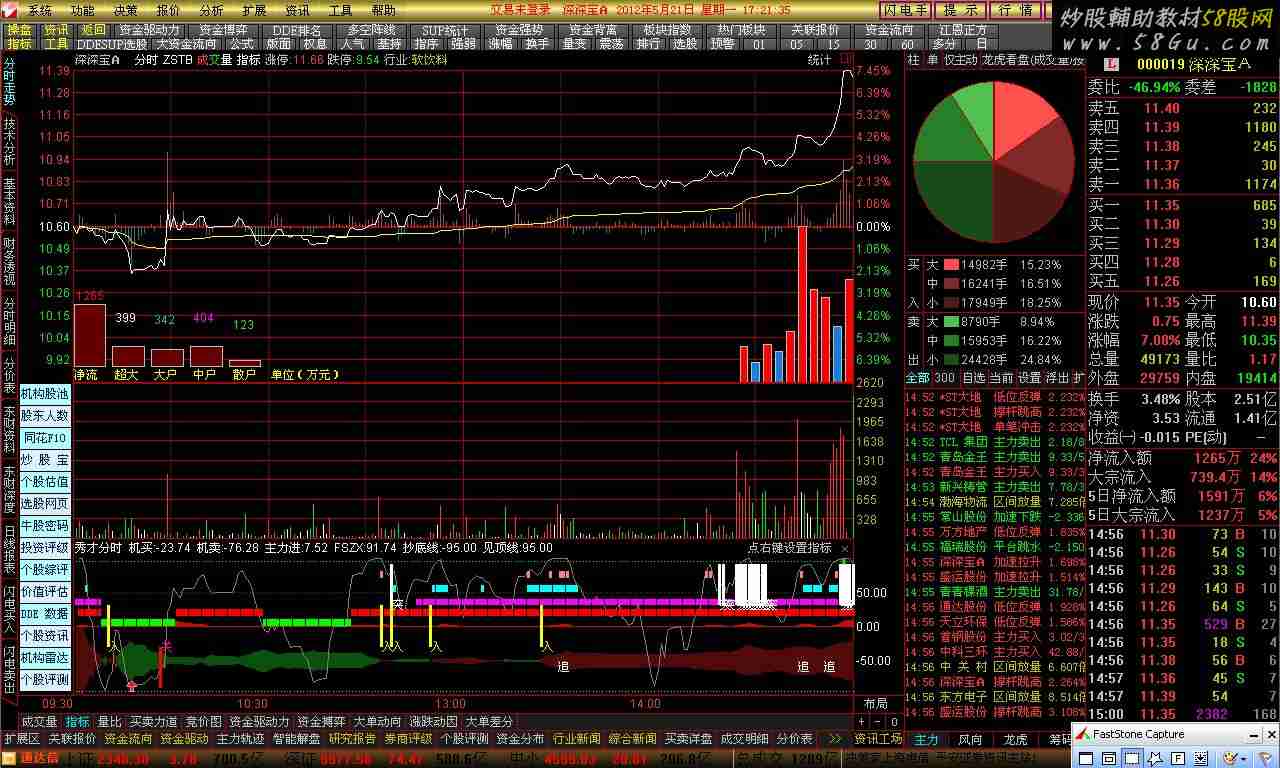Expand the alert list with the 扩 button
Screen dimensions: 1280x768
pos(1079,378)
